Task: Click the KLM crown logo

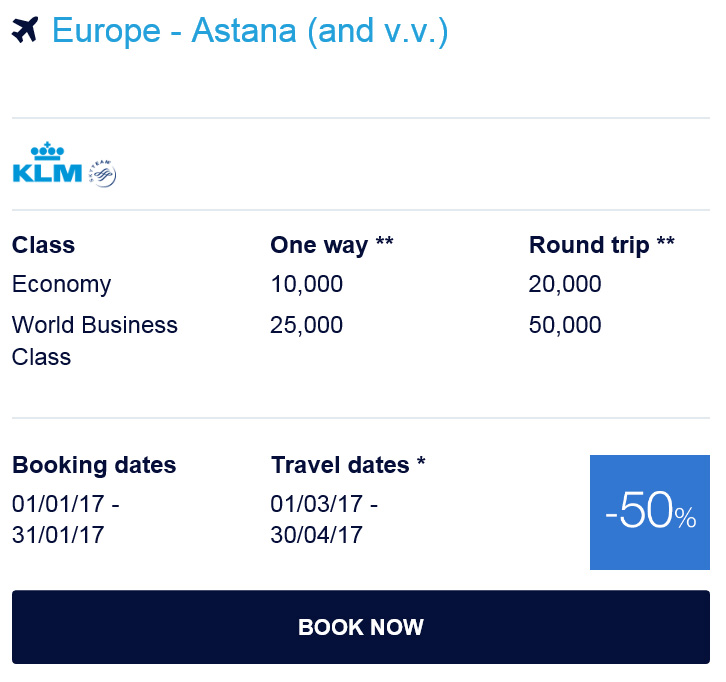Action: click(x=47, y=164)
